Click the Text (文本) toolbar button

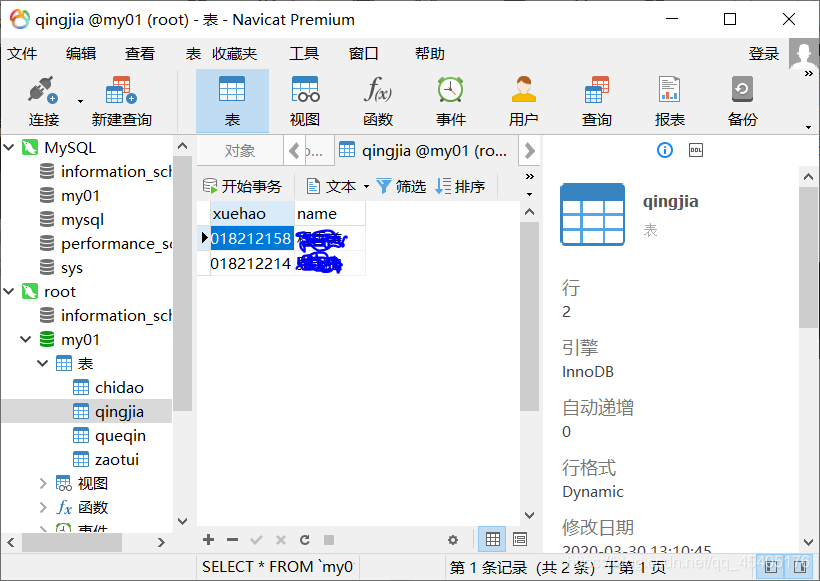(x=332, y=186)
